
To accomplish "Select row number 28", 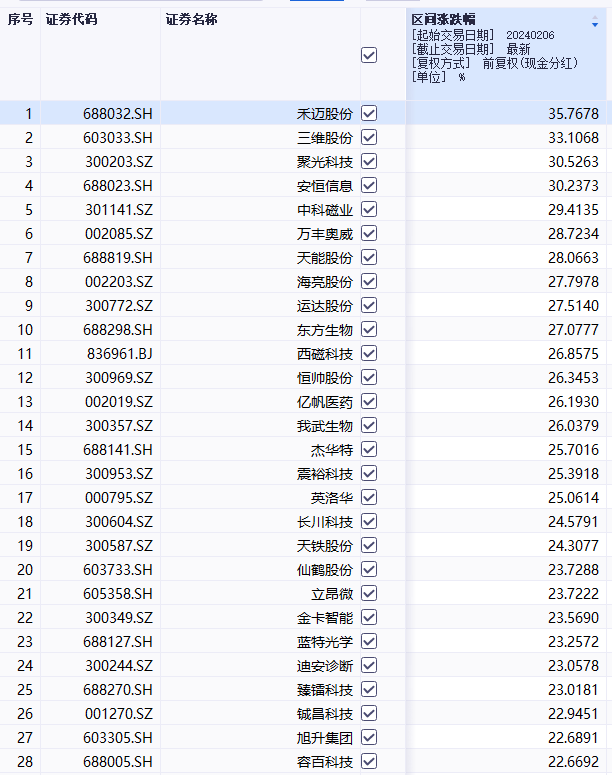I will pyautogui.click(x=25, y=762).
